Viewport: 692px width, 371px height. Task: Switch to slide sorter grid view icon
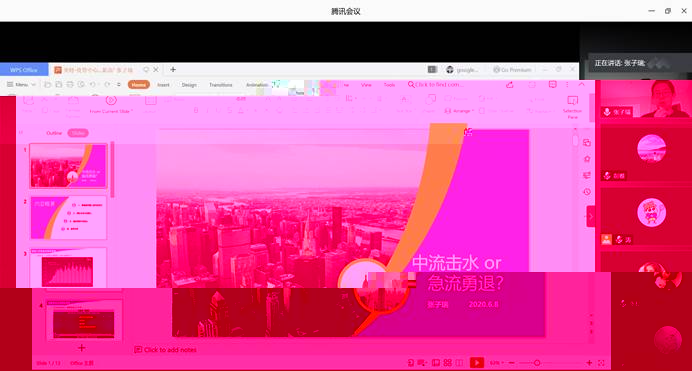(448, 363)
